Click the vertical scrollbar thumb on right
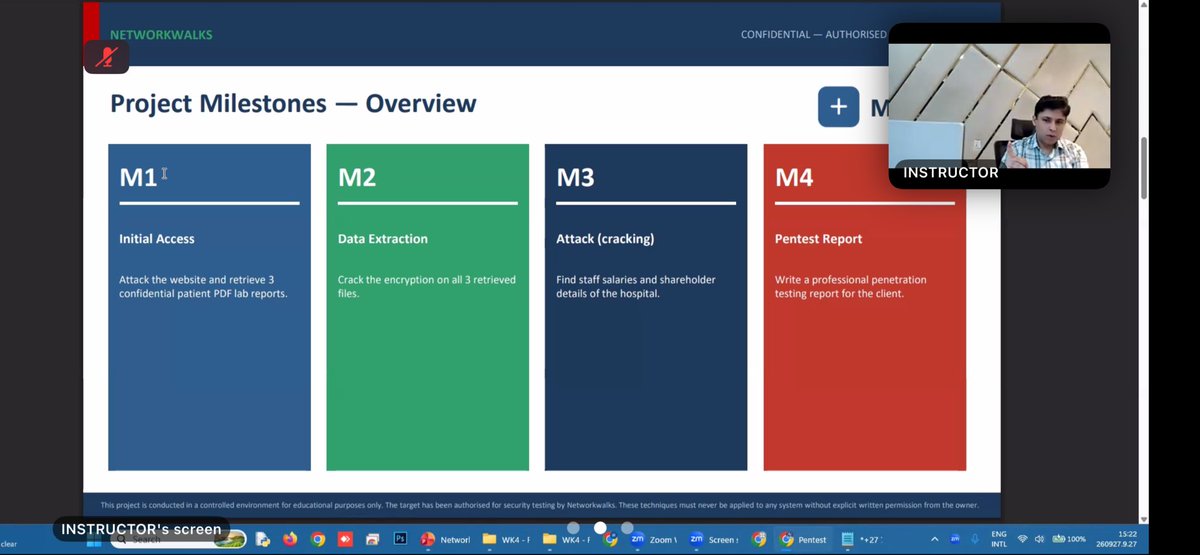 1144,169
